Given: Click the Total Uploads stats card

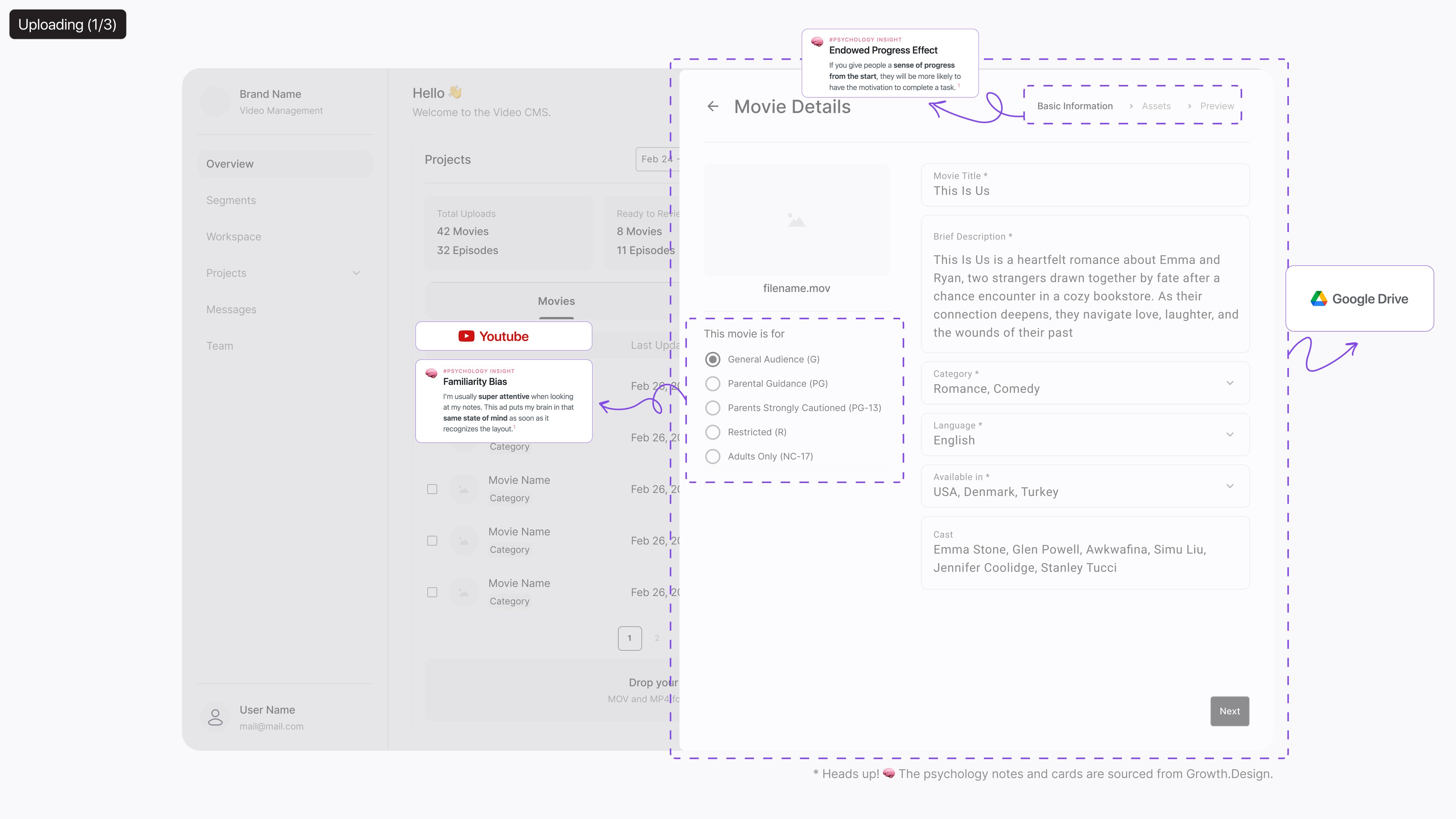Looking at the screenshot, I should tap(509, 233).
